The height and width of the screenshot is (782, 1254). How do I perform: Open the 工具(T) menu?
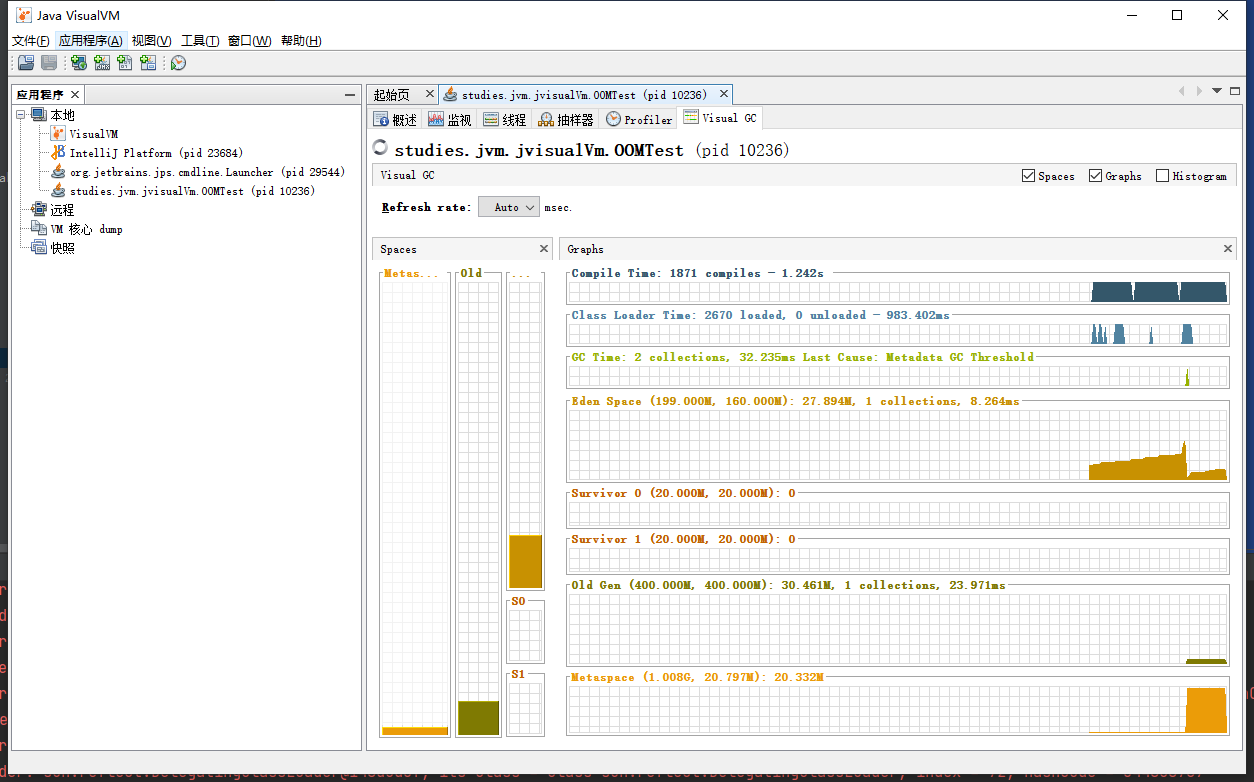pyautogui.click(x=200, y=41)
